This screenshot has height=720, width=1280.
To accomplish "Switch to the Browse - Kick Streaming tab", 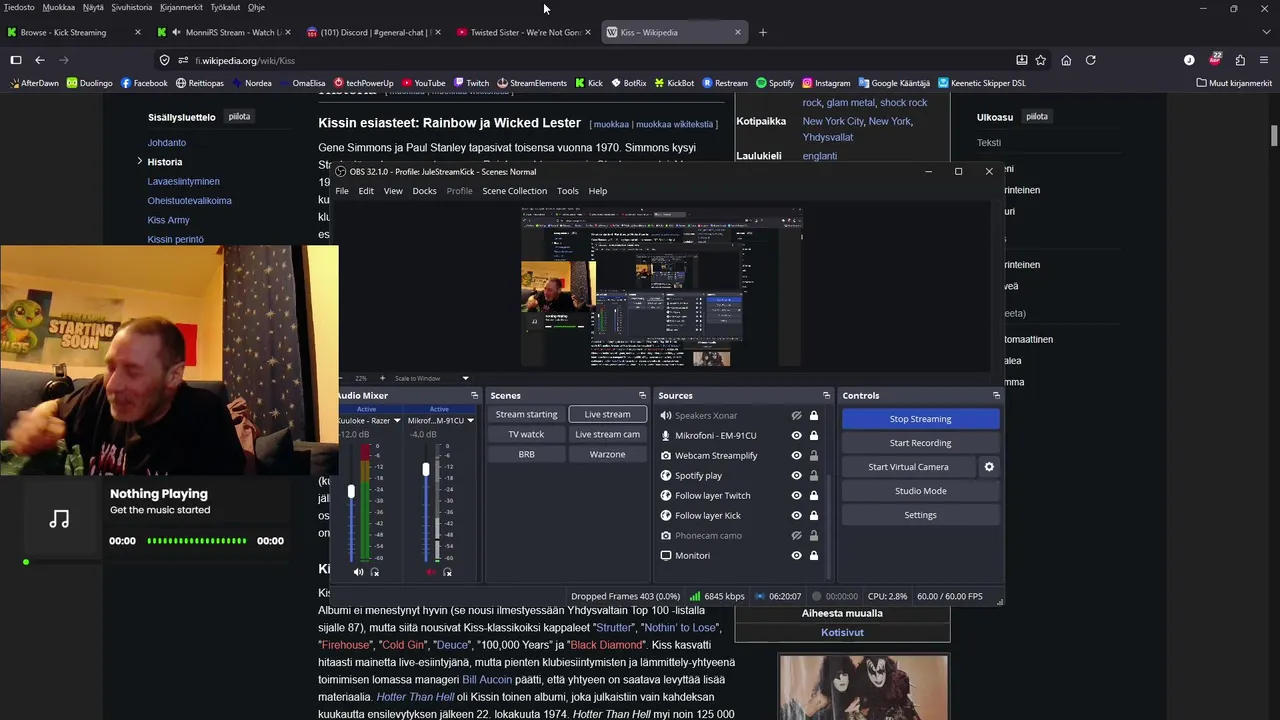I will (73, 32).
